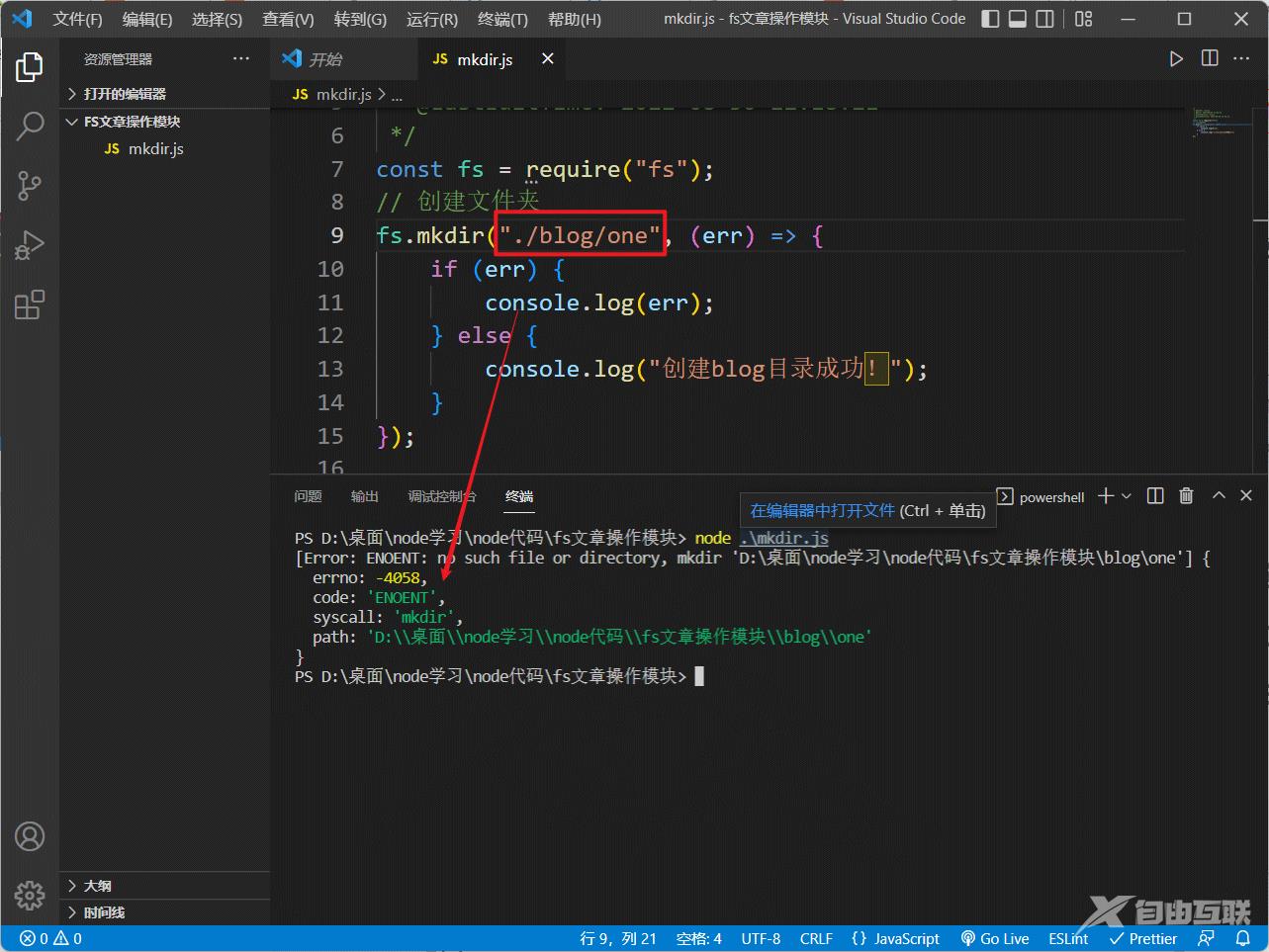Select the 终端 panel tab
This screenshot has height=952, width=1269.
click(x=519, y=496)
